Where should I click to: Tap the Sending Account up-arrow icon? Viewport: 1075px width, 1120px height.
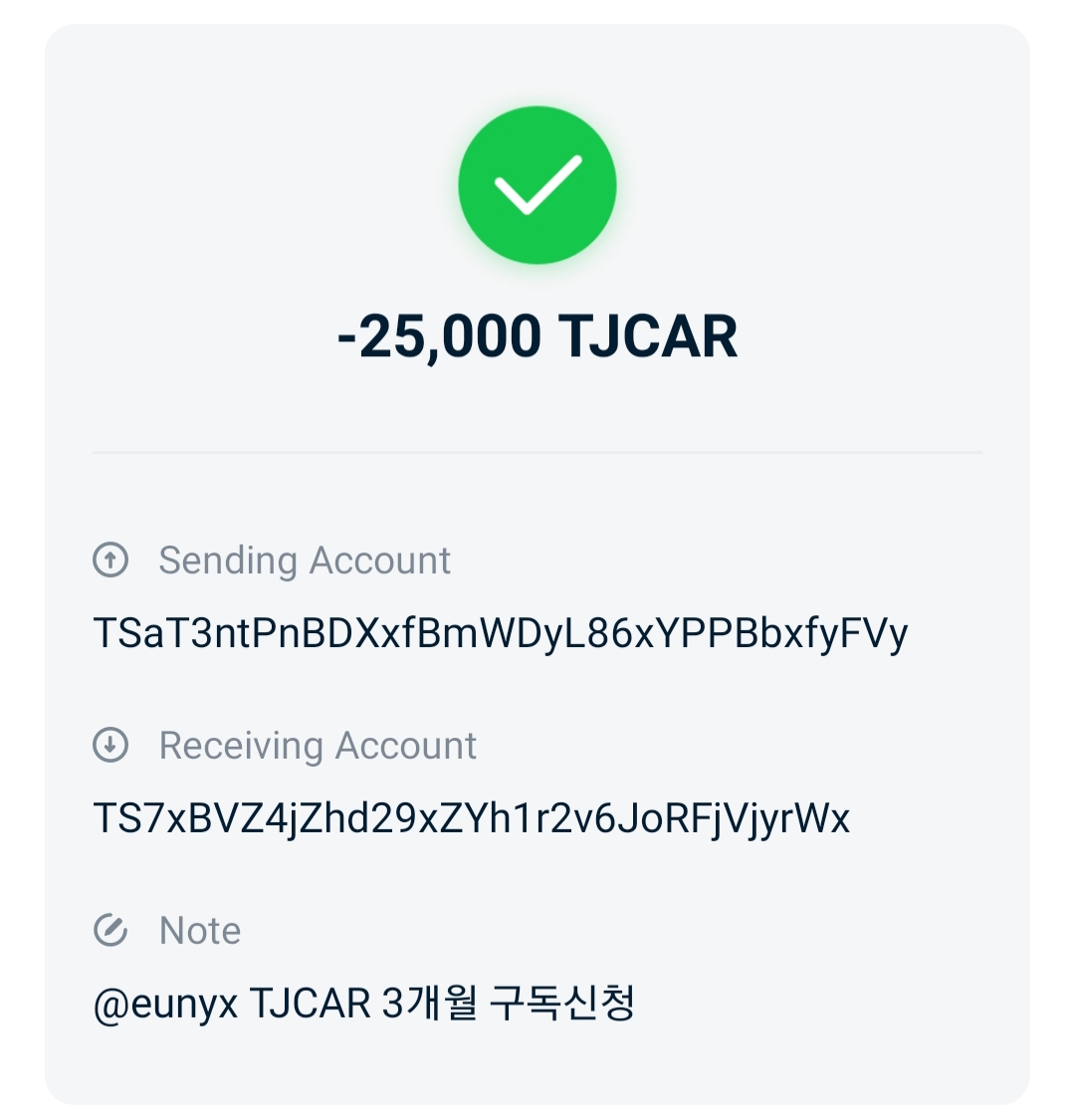(x=110, y=560)
